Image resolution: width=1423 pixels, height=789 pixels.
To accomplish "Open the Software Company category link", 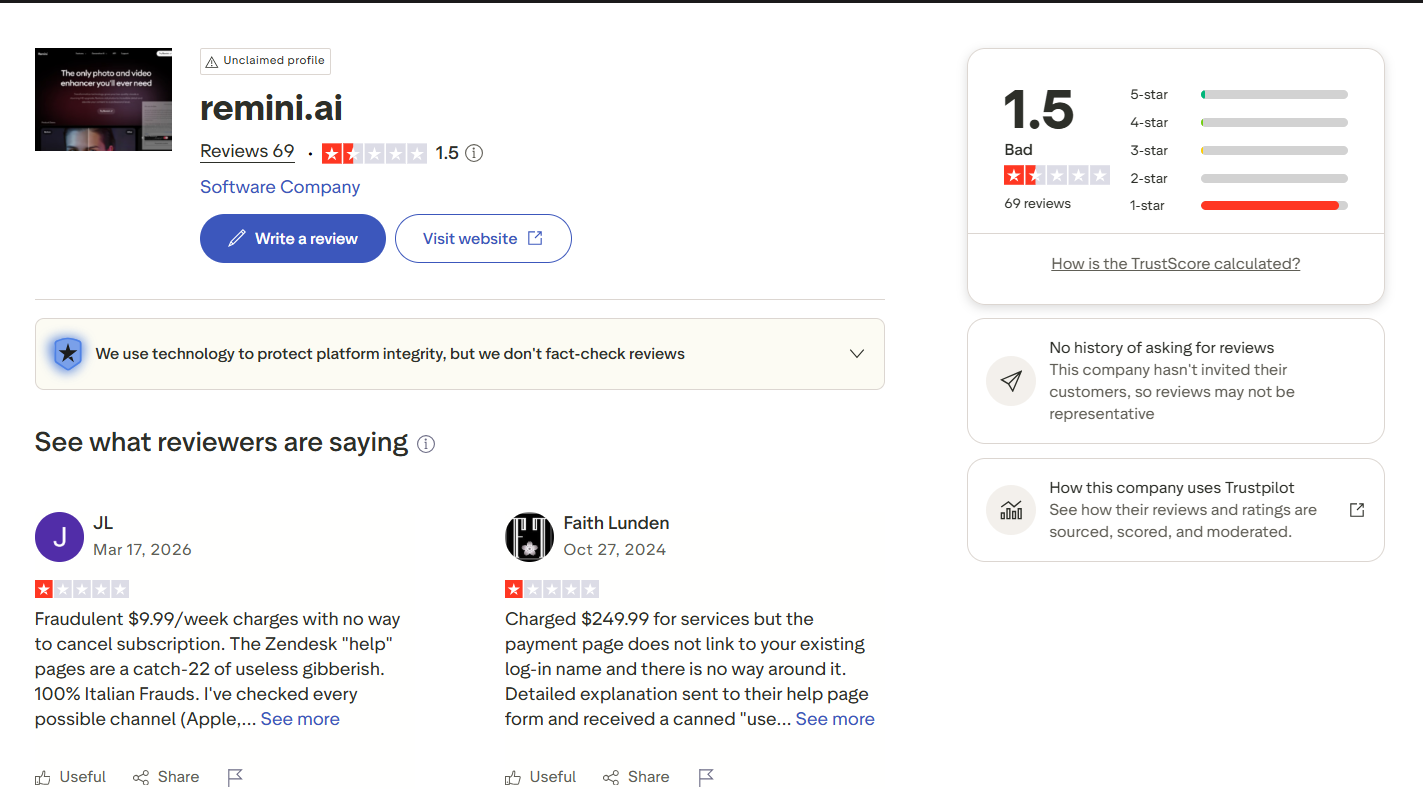I will pyautogui.click(x=280, y=187).
